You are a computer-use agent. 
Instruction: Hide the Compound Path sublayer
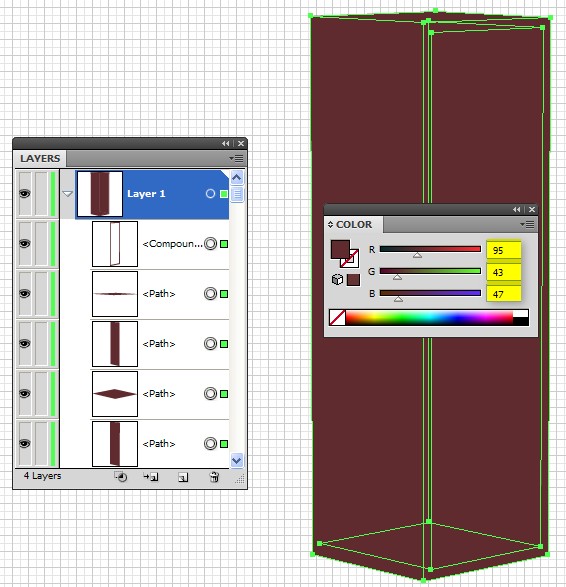(25, 244)
